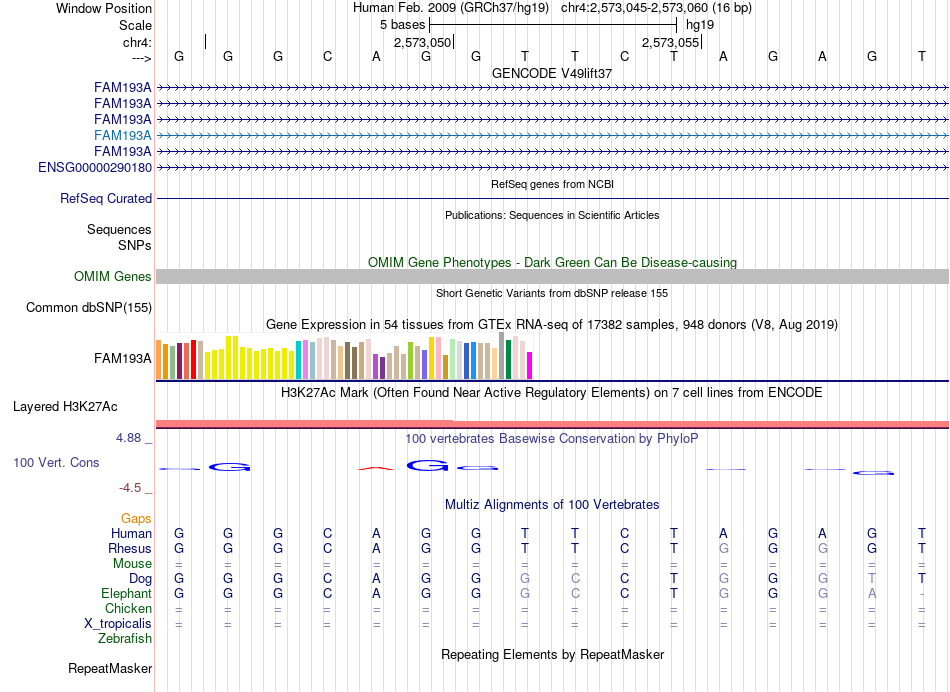Click the large blue G conservation logo letter
Viewport: 950px width, 692px height.
pos(428,465)
